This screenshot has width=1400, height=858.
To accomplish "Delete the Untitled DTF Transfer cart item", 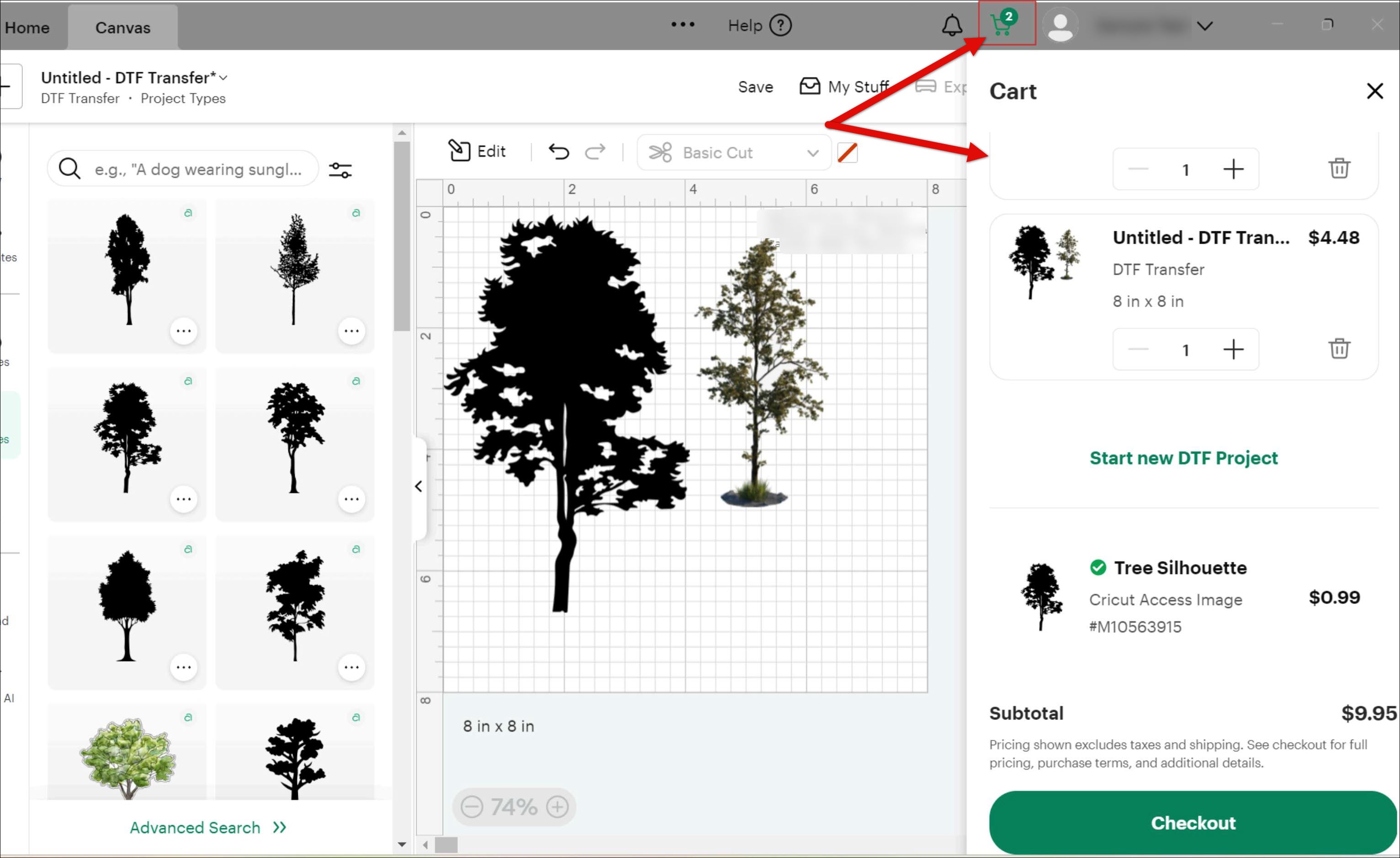I will [x=1339, y=348].
